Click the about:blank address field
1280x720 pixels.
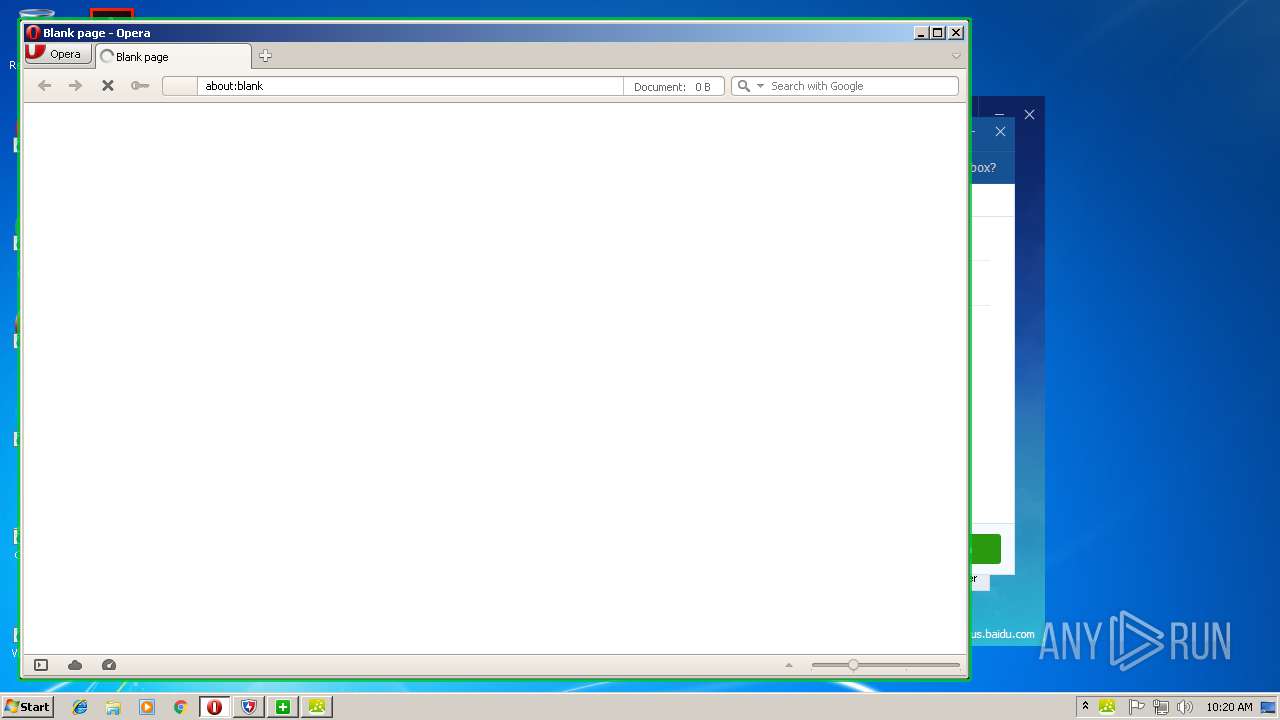click(x=410, y=86)
